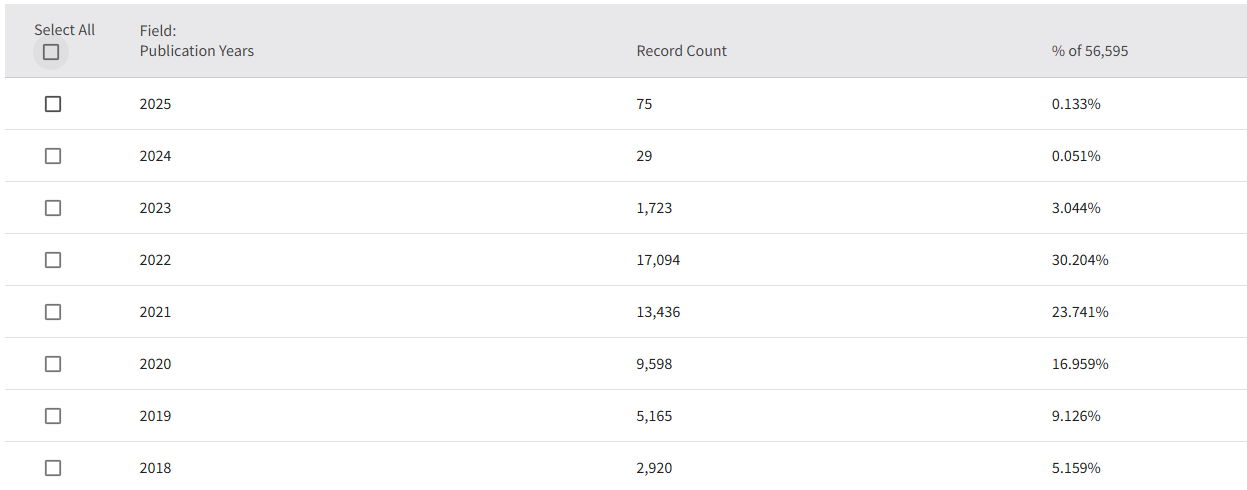The image size is (1247, 490).
Task: Click the 1,723 record count value
Action: point(654,208)
